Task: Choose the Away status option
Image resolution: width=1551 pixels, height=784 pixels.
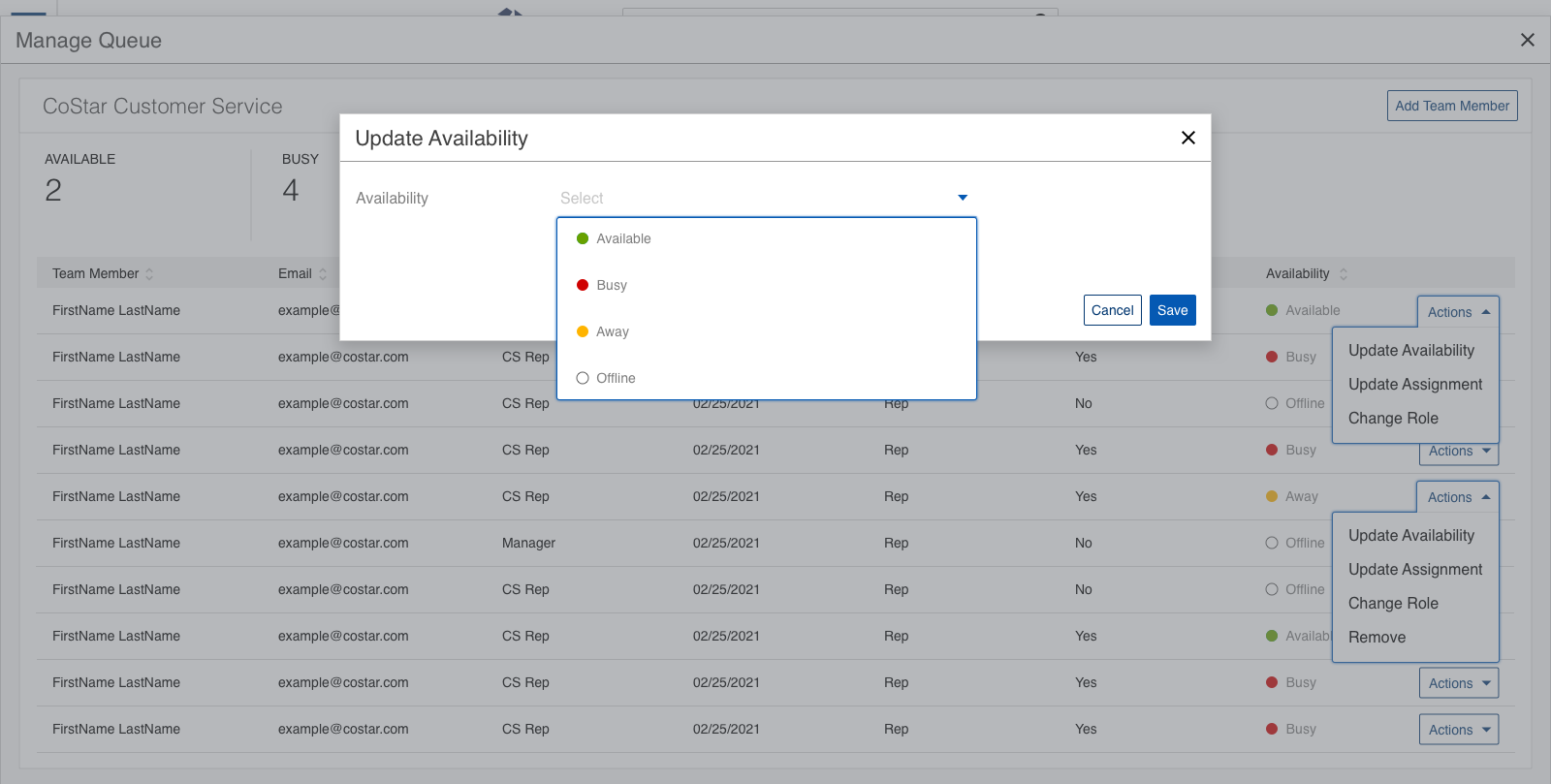Action: click(x=612, y=331)
